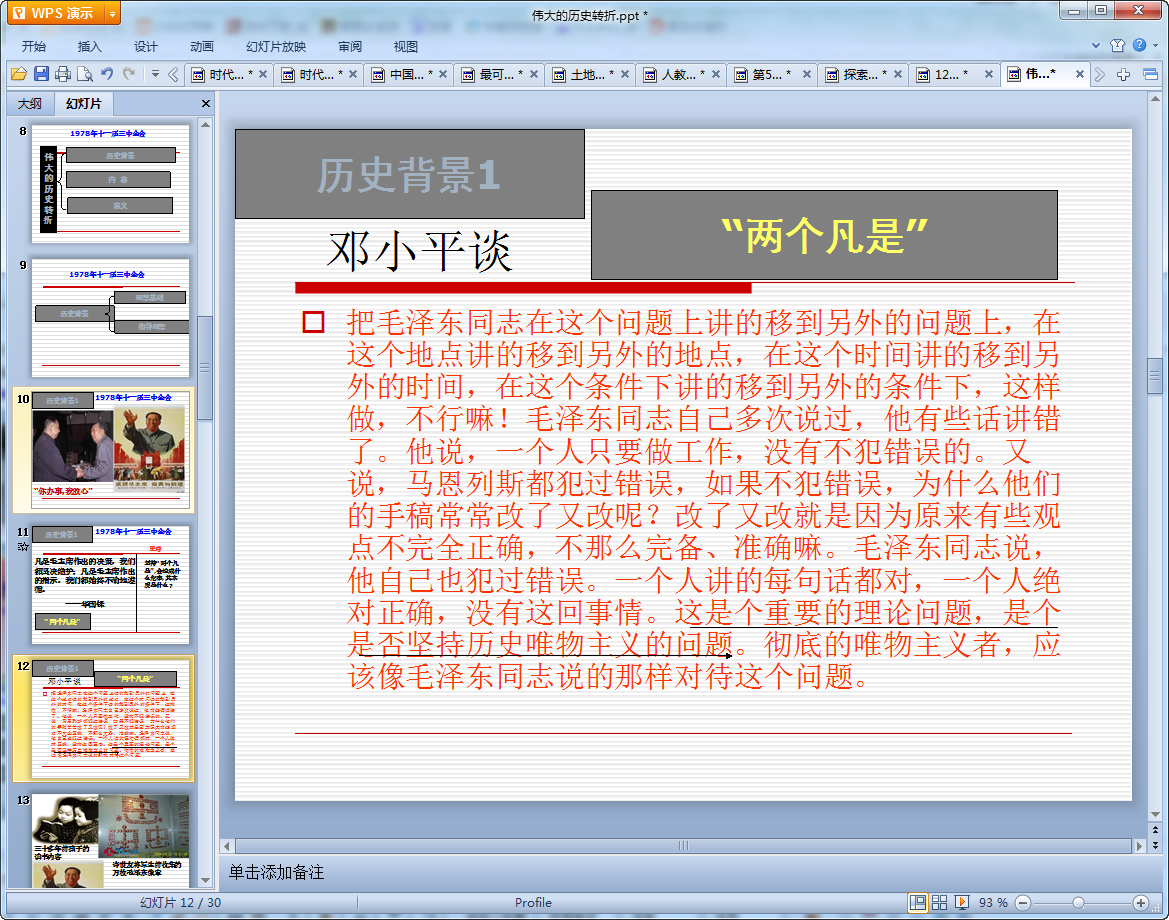Open the 审阅 menu tab
The height and width of the screenshot is (920, 1169).
(350, 46)
